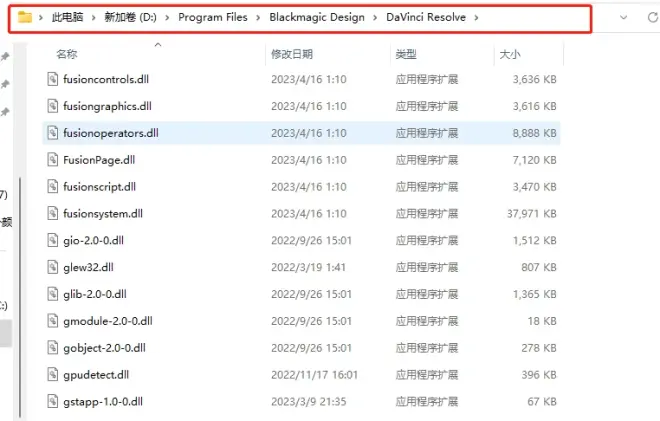Click the navigation pane vertical scrollbar
The height and width of the screenshot is (421, 660).
click(x=20, y=297)
